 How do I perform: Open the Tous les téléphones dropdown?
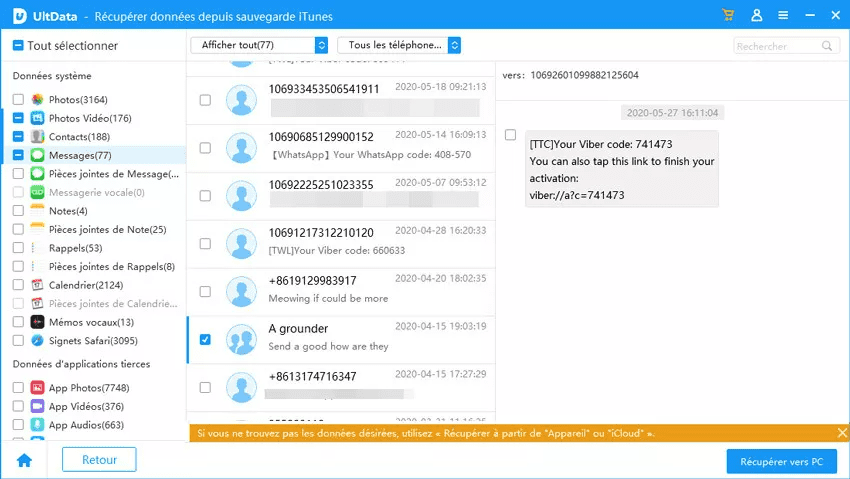[454, 45]
